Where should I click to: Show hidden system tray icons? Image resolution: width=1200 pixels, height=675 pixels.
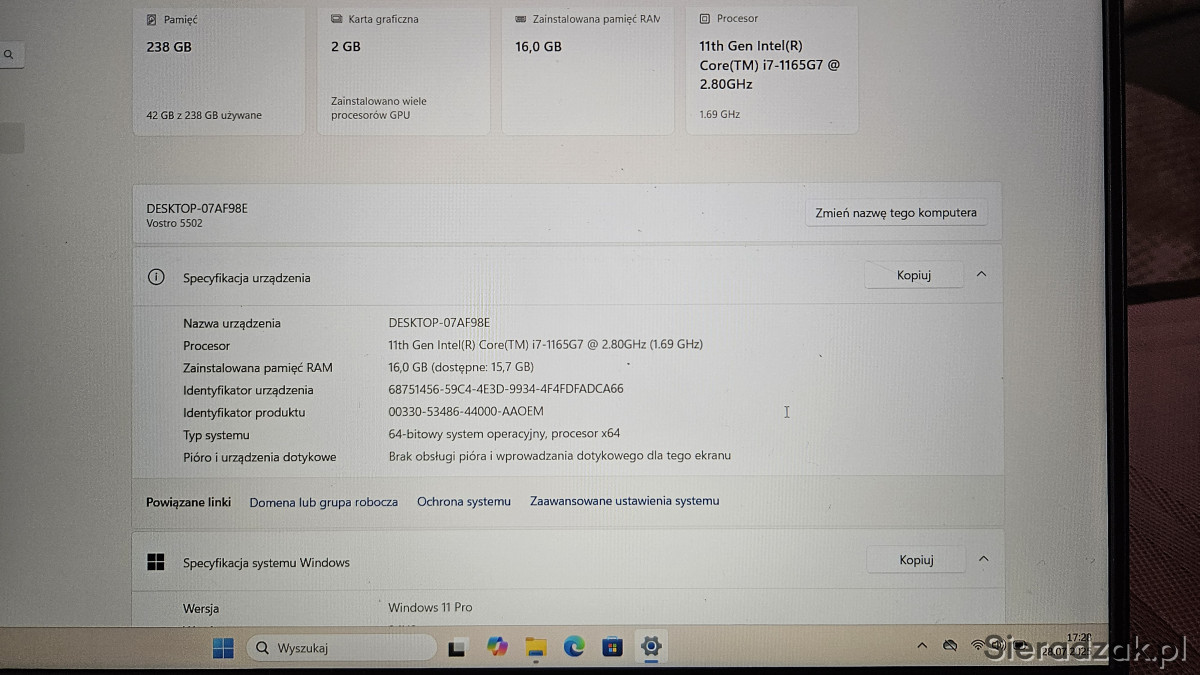coord(921,648)
